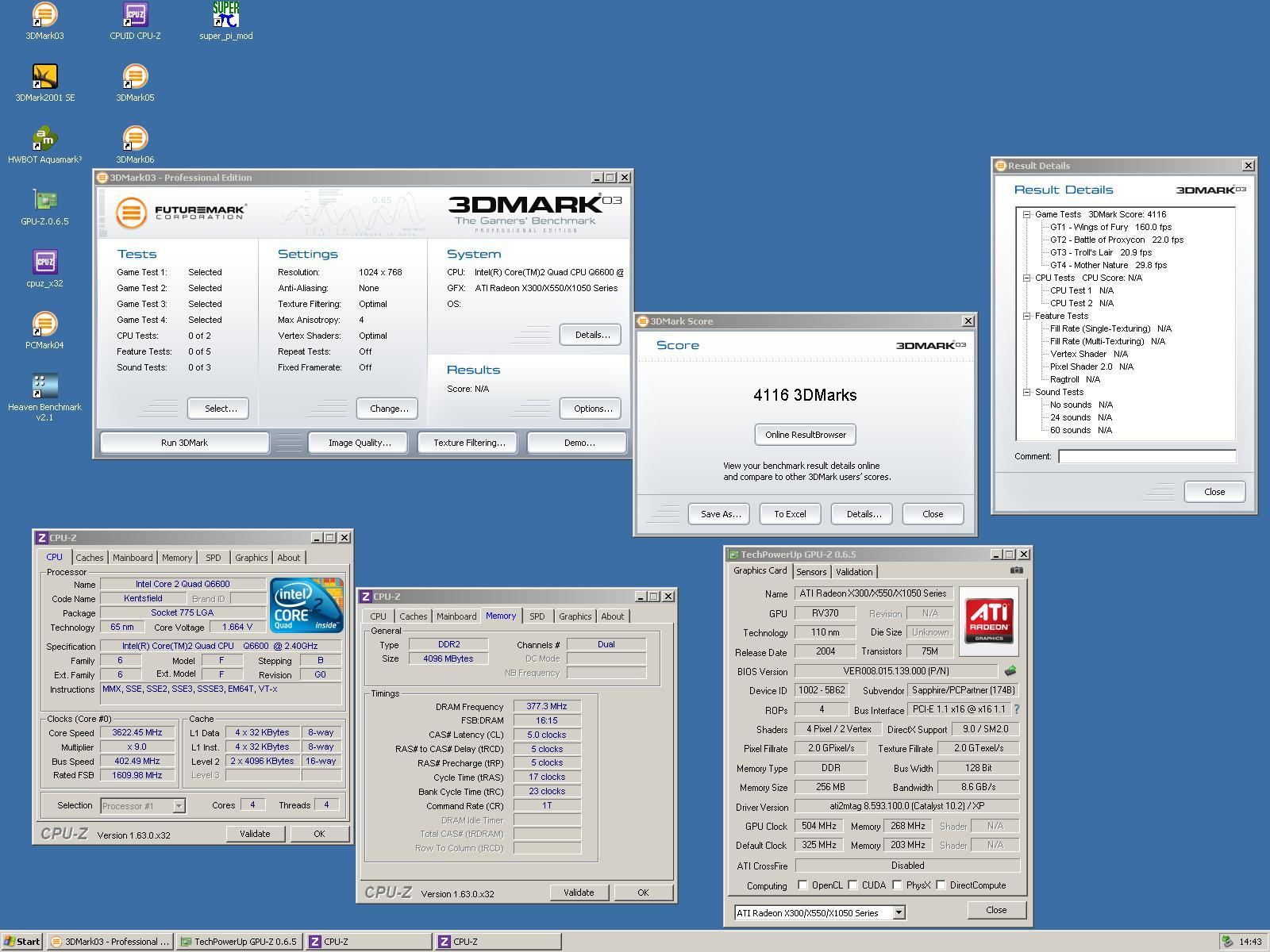Click the Futuremark orange logo
This screenshot has height=952, width=1270.
[x=131, y=213]
